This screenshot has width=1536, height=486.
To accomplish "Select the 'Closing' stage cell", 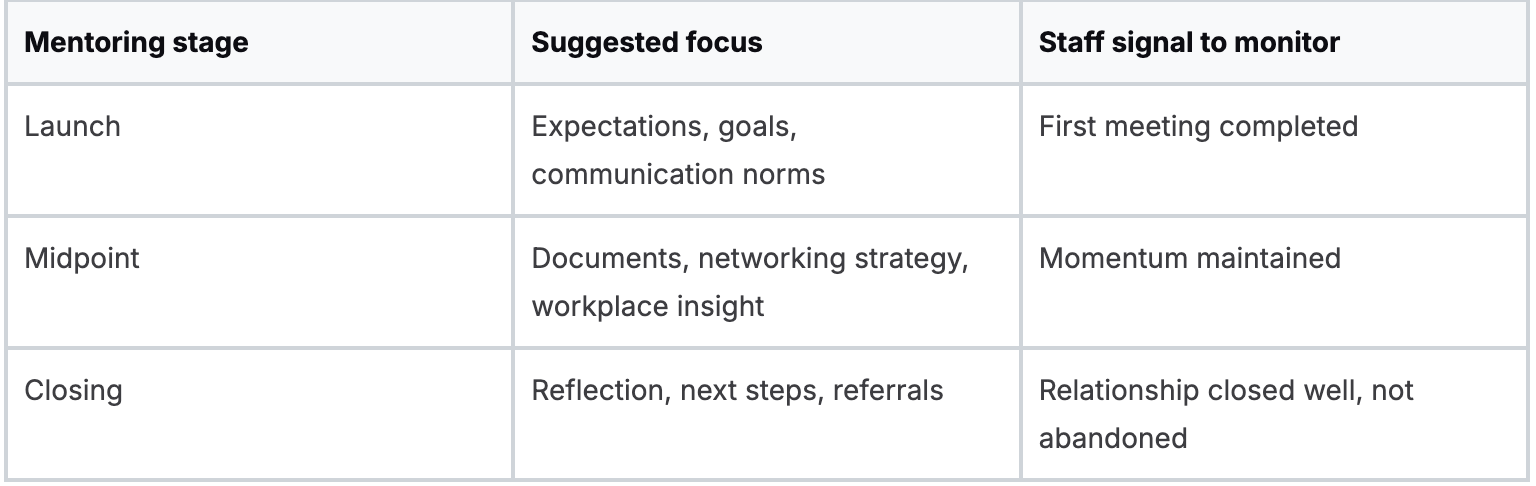I will coord(74,389).
